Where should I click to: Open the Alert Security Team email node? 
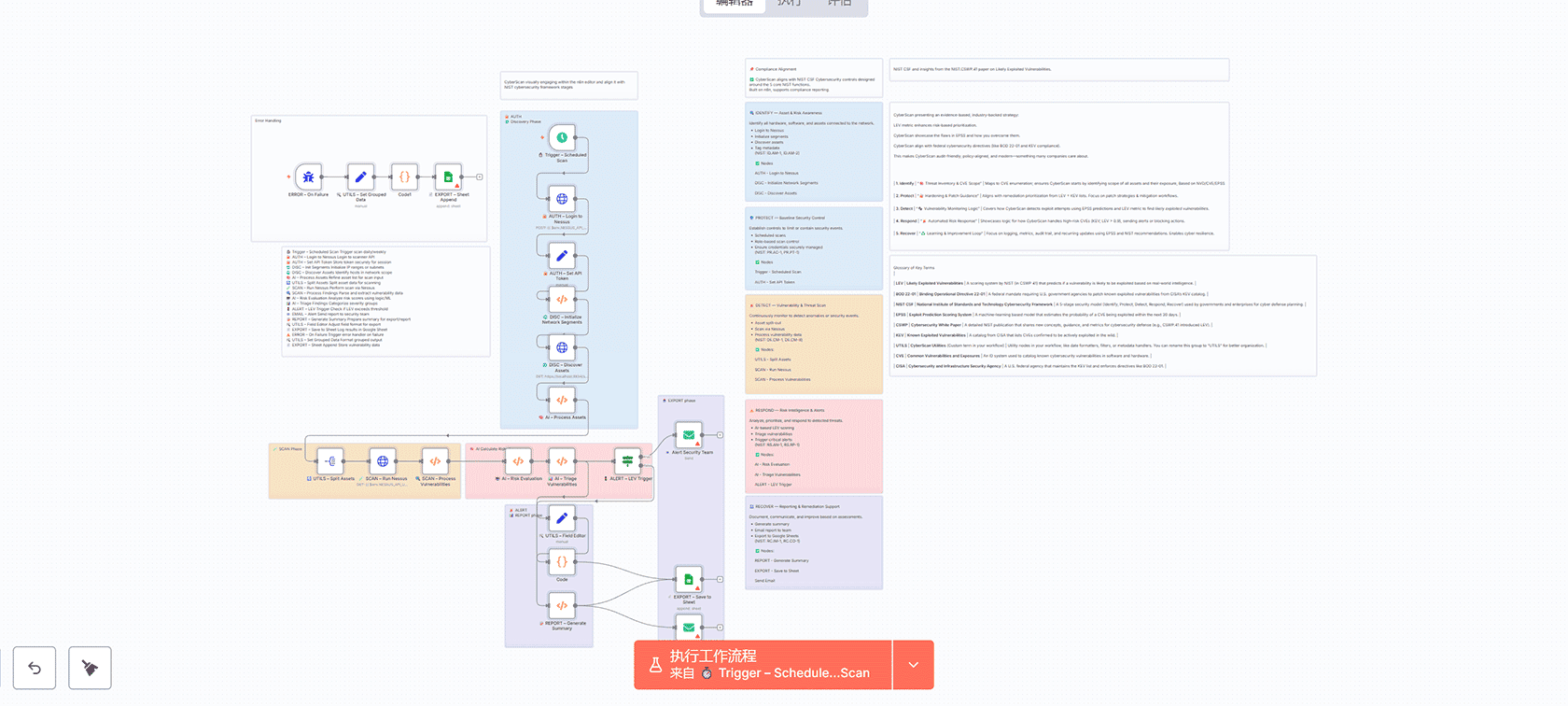(x=689, y=435)
